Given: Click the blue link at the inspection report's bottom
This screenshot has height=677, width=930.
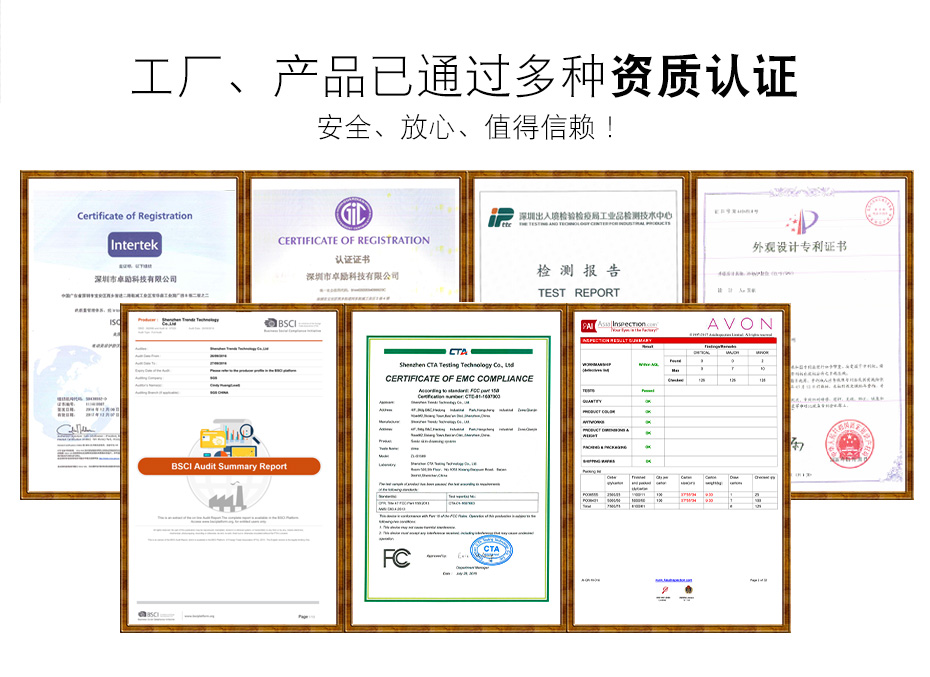Looking at the screenshot, I should [x=673, y=580].
